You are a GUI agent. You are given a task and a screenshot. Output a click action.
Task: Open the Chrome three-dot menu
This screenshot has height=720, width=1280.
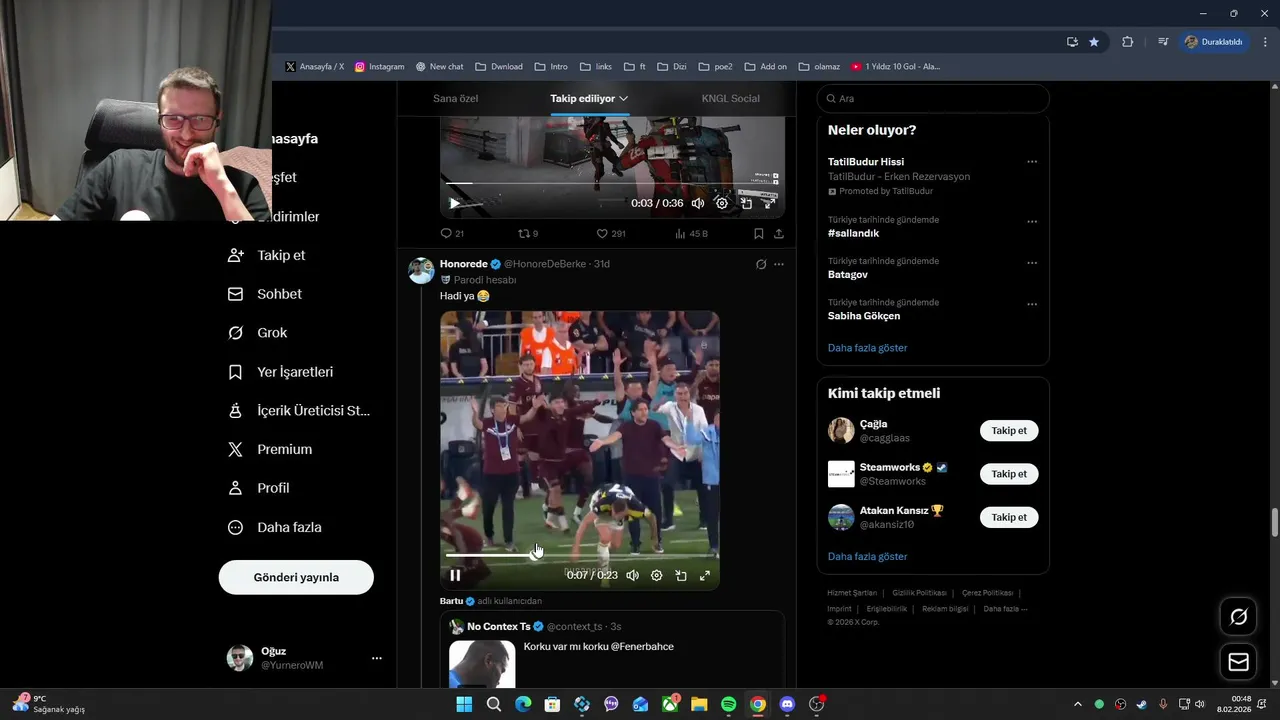click(x=1265, y=42)
